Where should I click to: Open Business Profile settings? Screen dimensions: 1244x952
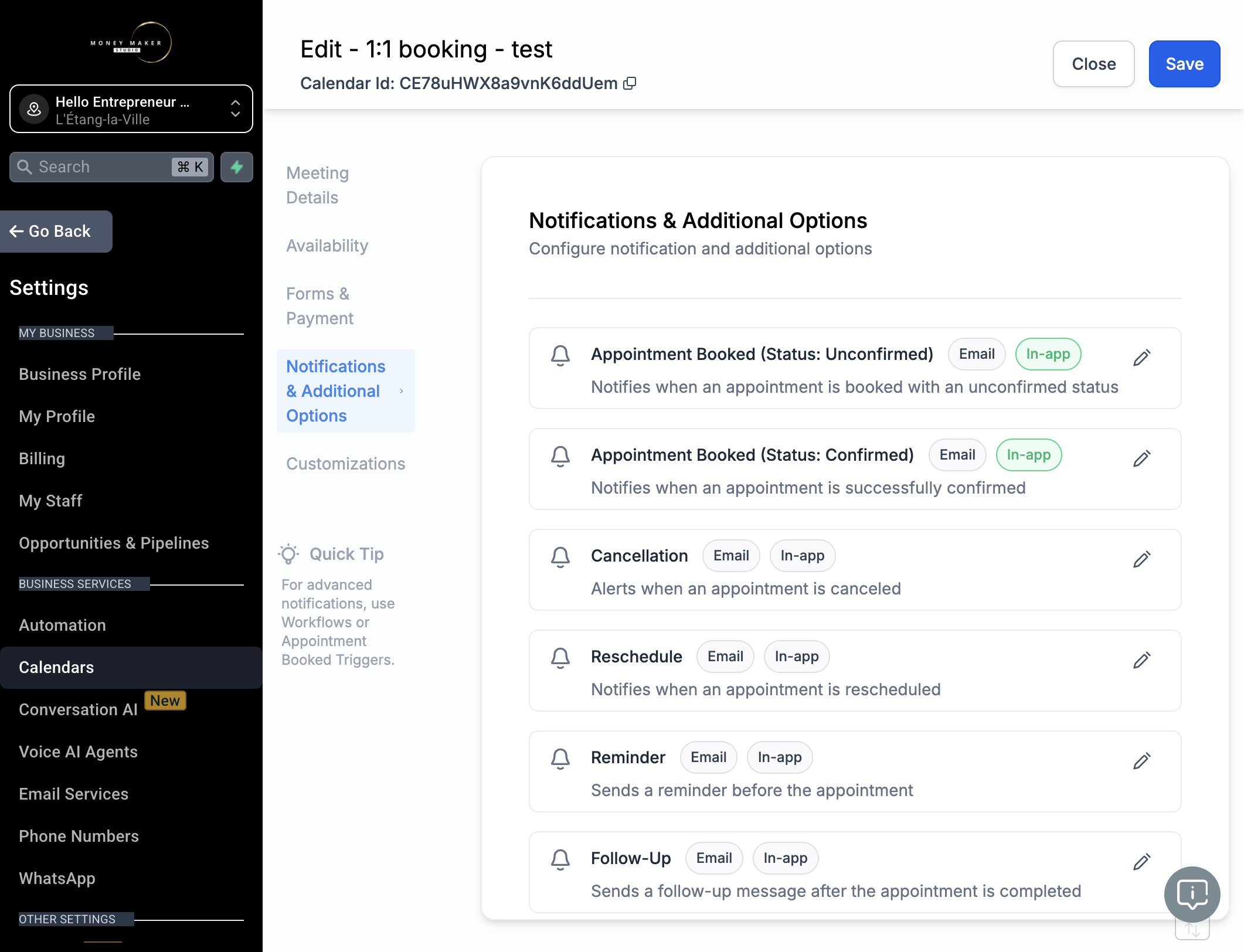click(80, 374)
